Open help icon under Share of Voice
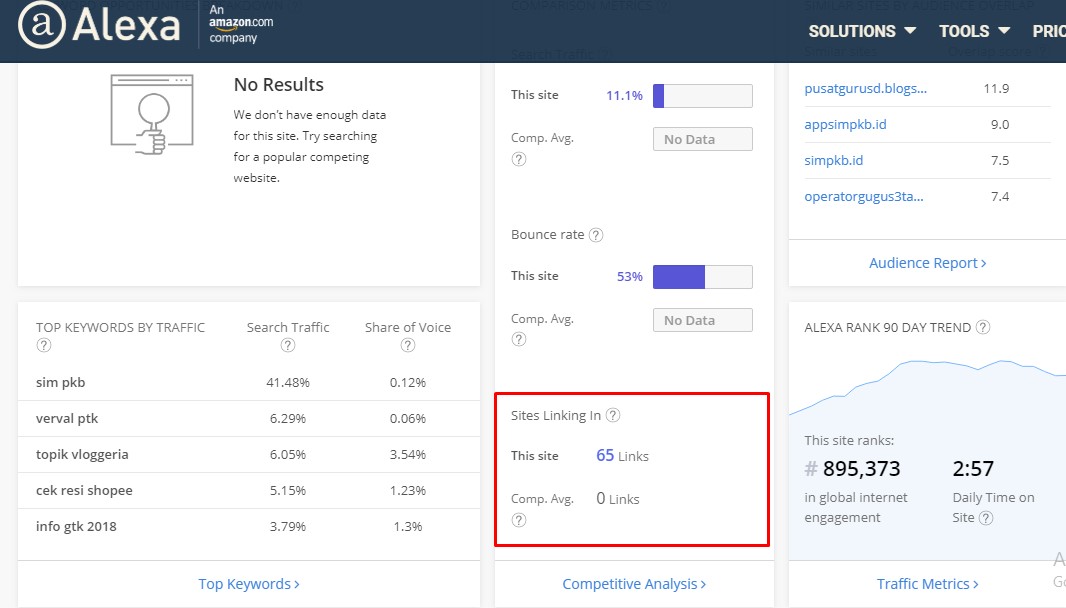The width and height of the screenshot is (1066, 608). [x=408, y=345]
